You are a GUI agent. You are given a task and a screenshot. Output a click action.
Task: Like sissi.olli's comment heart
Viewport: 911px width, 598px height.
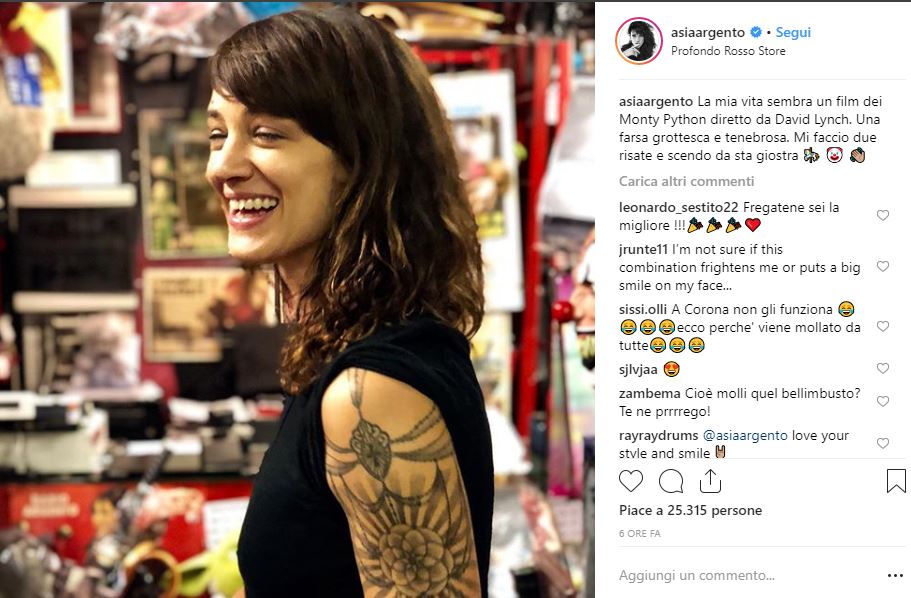click(883, 326)
